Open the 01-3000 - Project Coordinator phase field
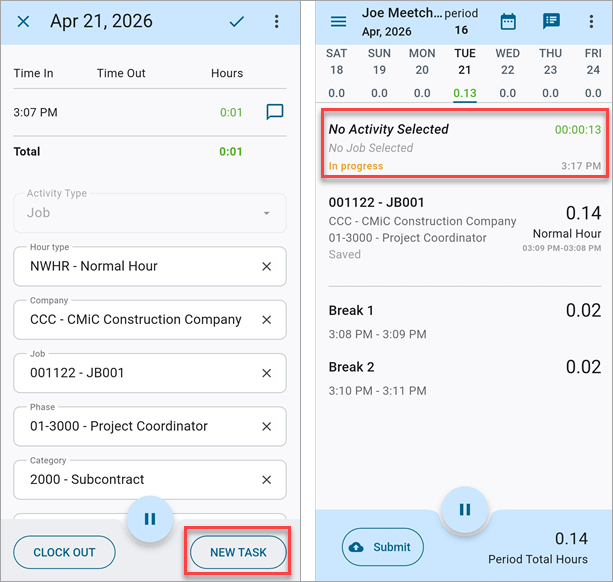 coord(150,426)
